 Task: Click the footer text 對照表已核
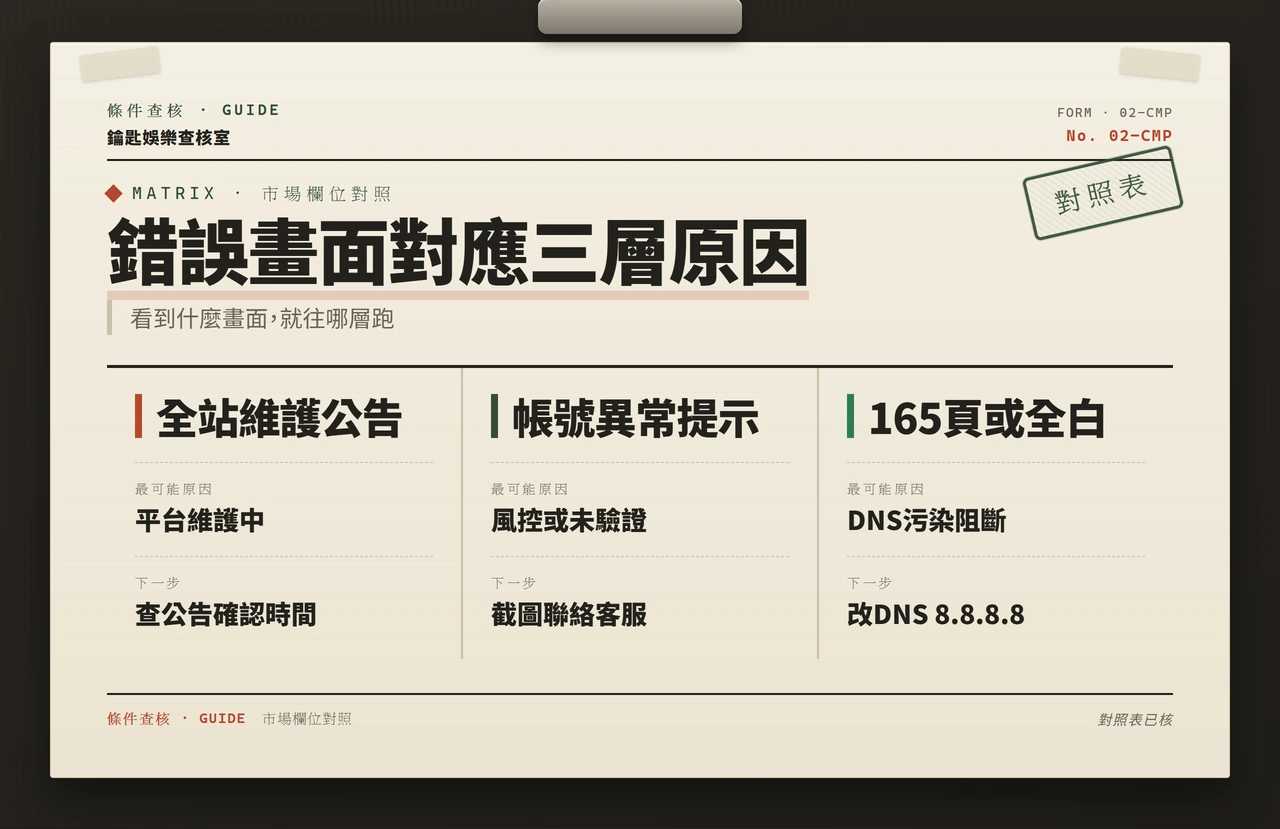[1135, 719]
